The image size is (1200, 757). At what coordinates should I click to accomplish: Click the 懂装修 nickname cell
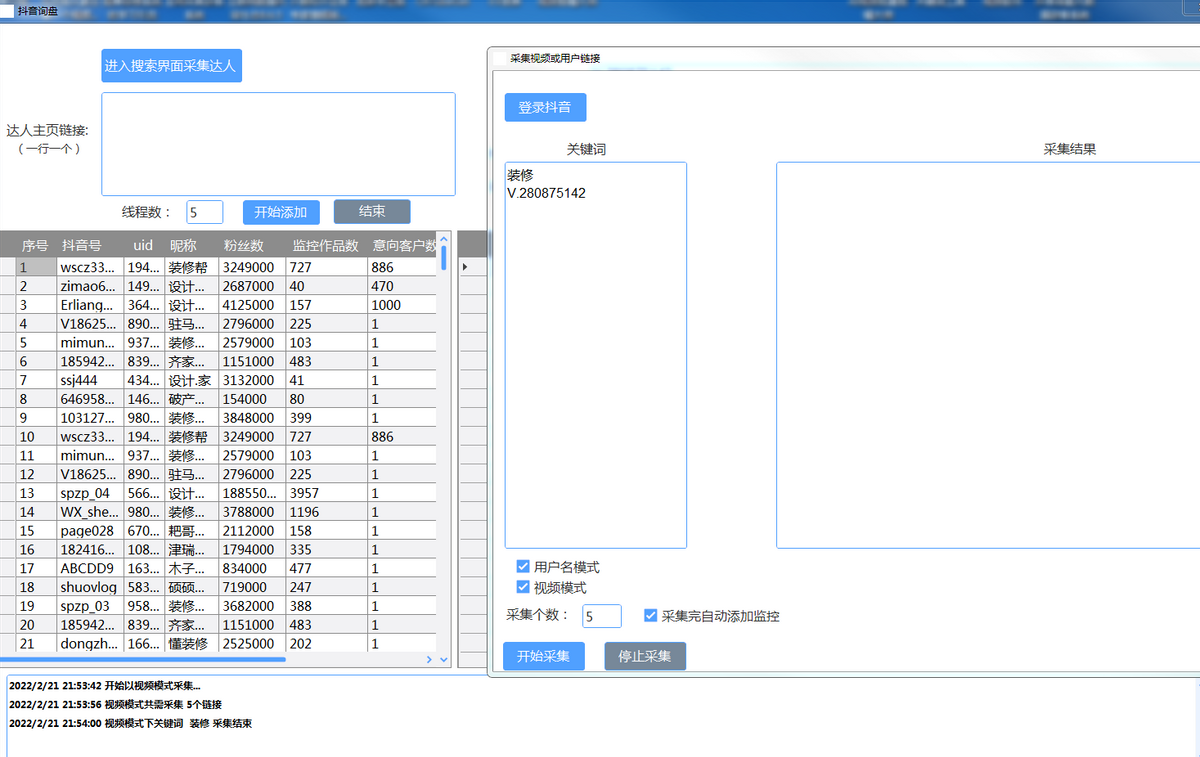[x=191, y=644]
